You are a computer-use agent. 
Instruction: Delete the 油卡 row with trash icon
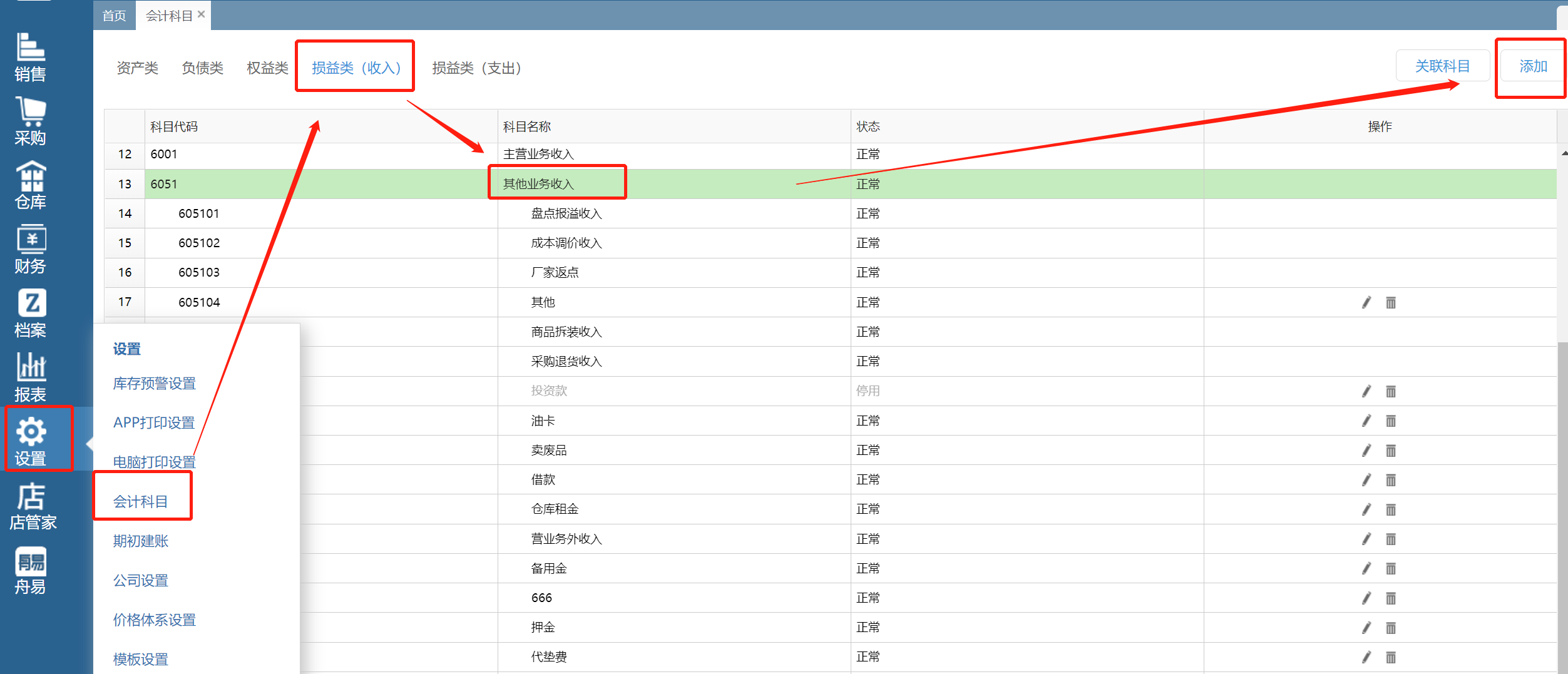[1391, 421]
